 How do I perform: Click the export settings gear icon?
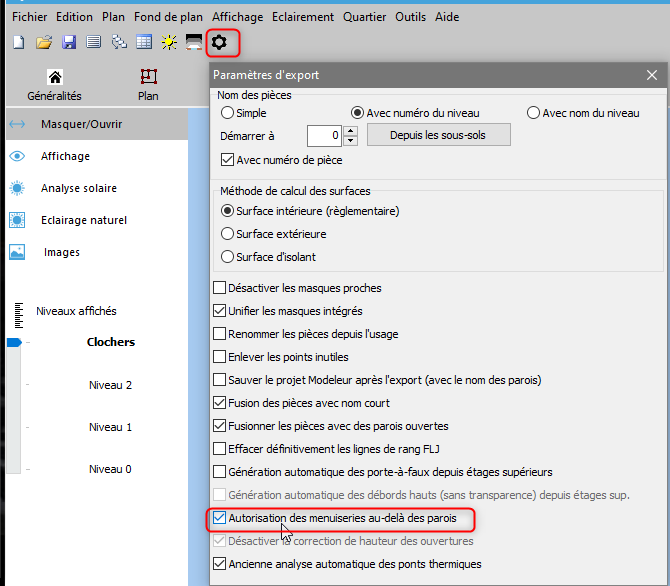[220, 42]
